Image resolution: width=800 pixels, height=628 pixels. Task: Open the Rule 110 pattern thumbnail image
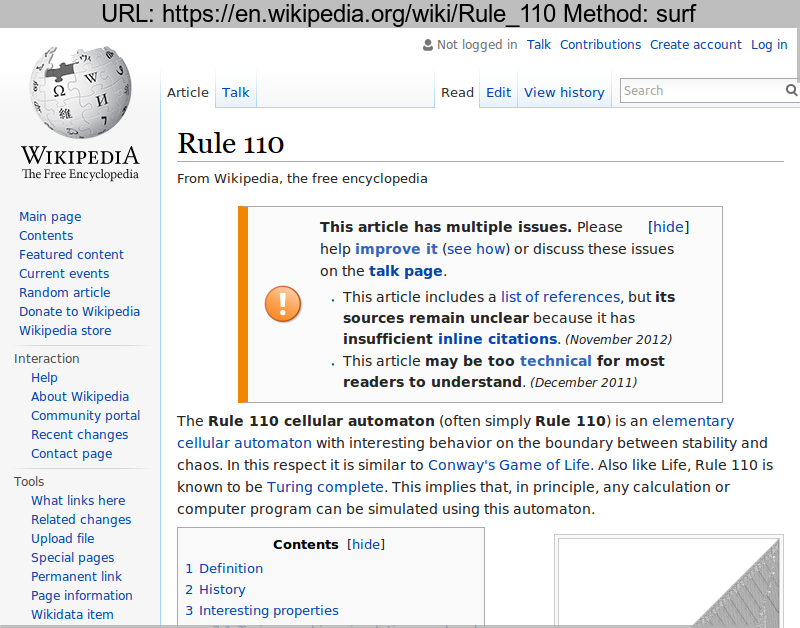(x=669, y=583)
